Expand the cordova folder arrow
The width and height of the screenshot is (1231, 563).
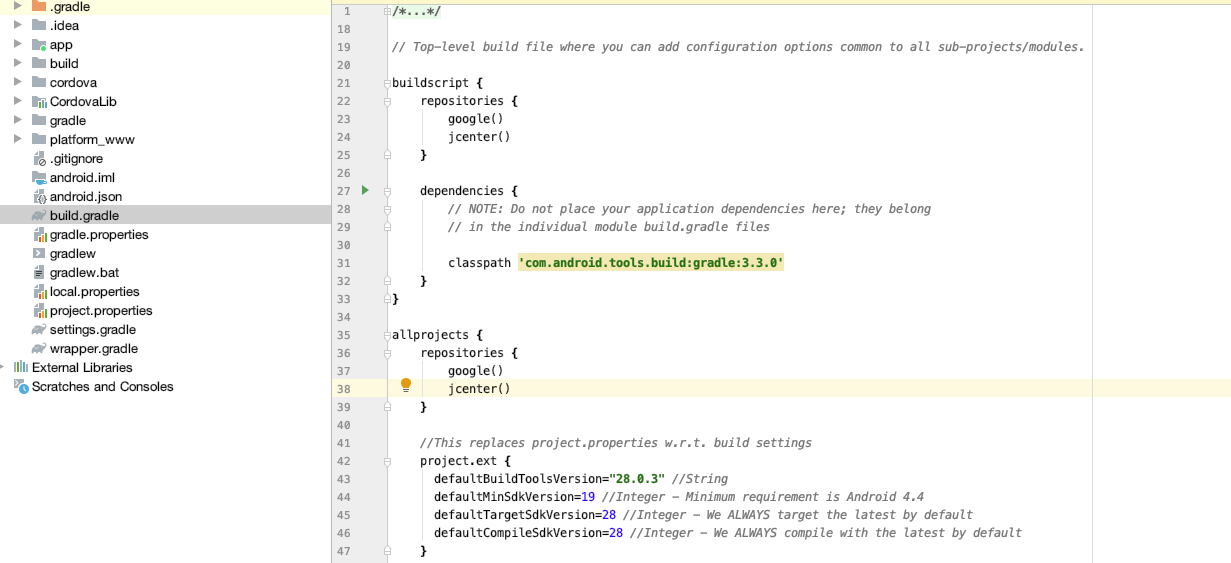tap(18, 82)
